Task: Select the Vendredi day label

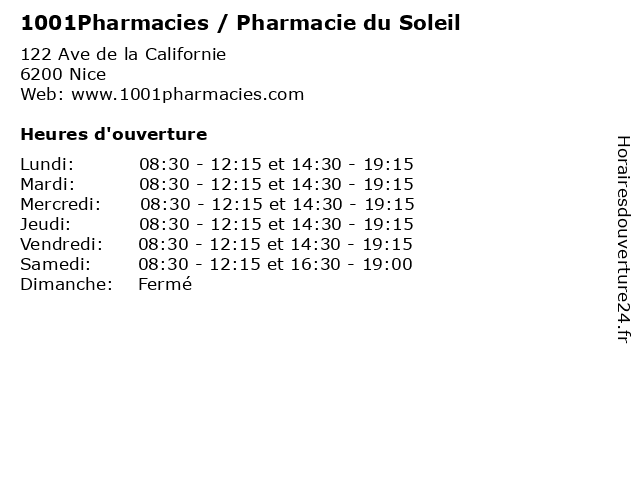Action: 62,244
